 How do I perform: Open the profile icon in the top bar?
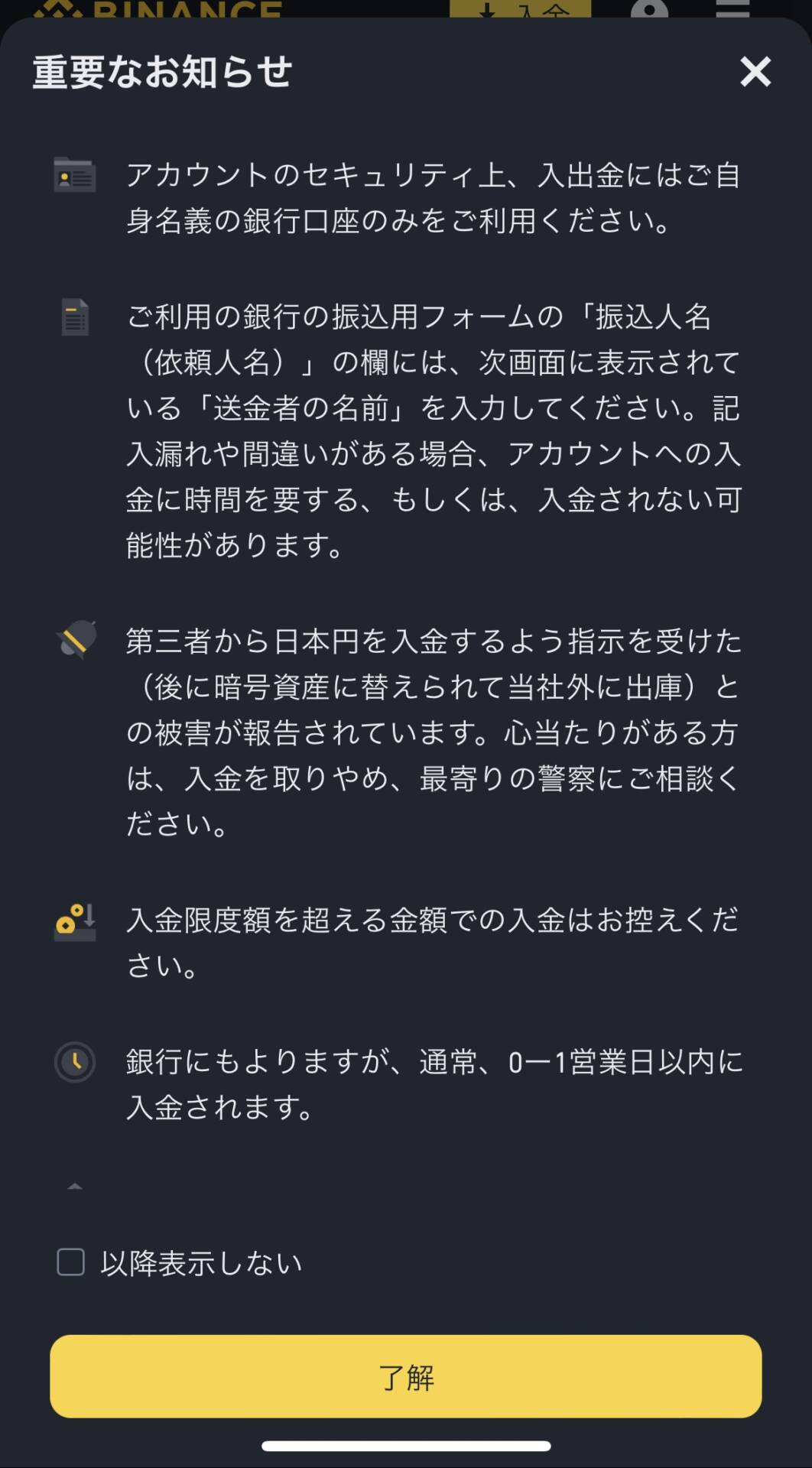649,11
